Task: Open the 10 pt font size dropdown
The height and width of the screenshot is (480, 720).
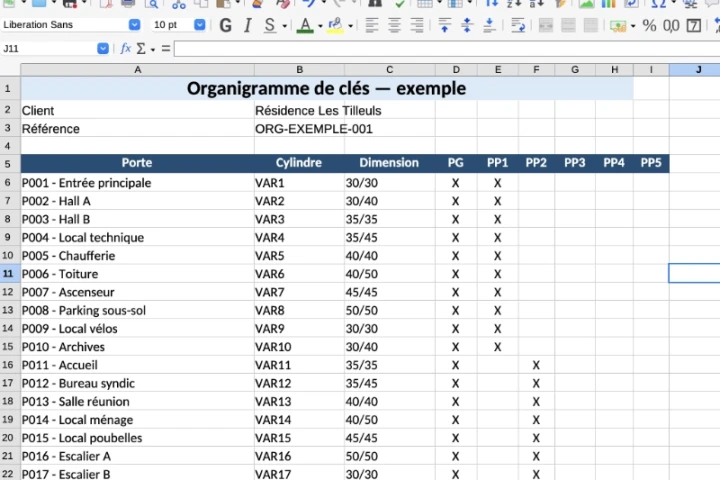Action: pyautogui.click(x=199, y=25)
